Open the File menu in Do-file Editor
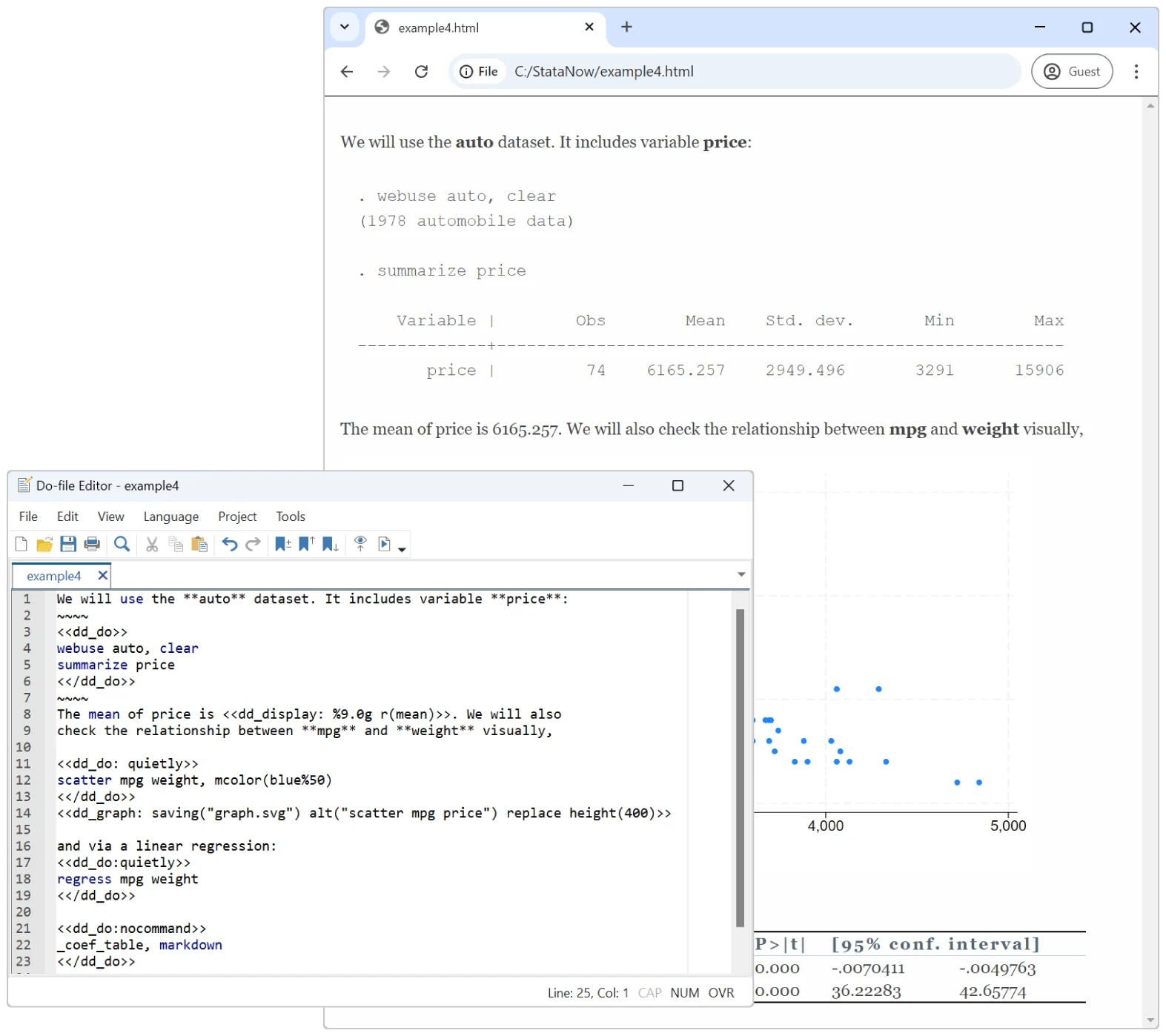 pyautogui.click(x=28, y=517)
